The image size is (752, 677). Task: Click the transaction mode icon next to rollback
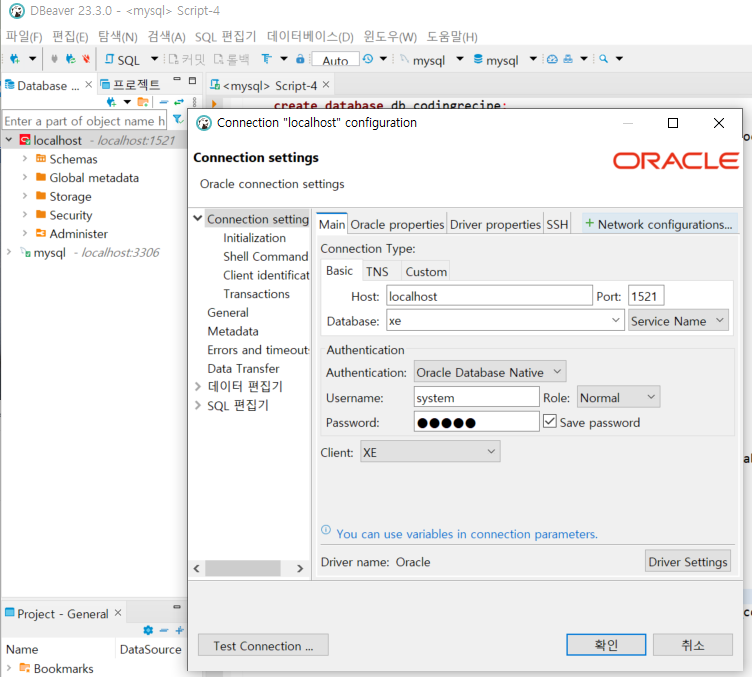tap(266, 59)
